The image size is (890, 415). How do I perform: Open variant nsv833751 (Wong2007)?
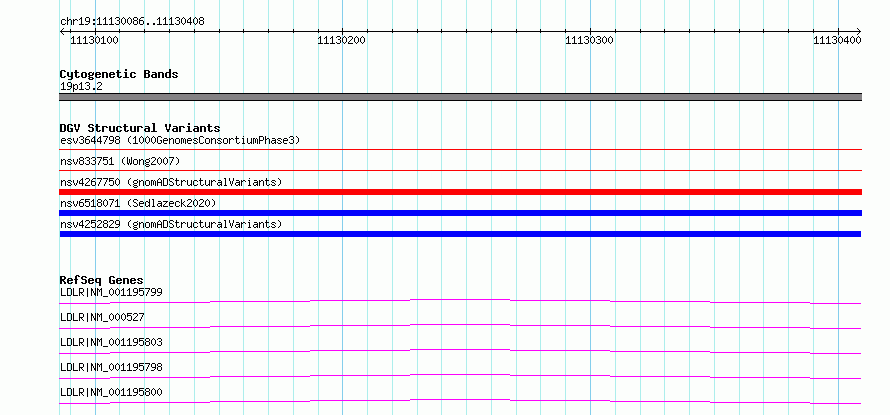coord(120,161)
